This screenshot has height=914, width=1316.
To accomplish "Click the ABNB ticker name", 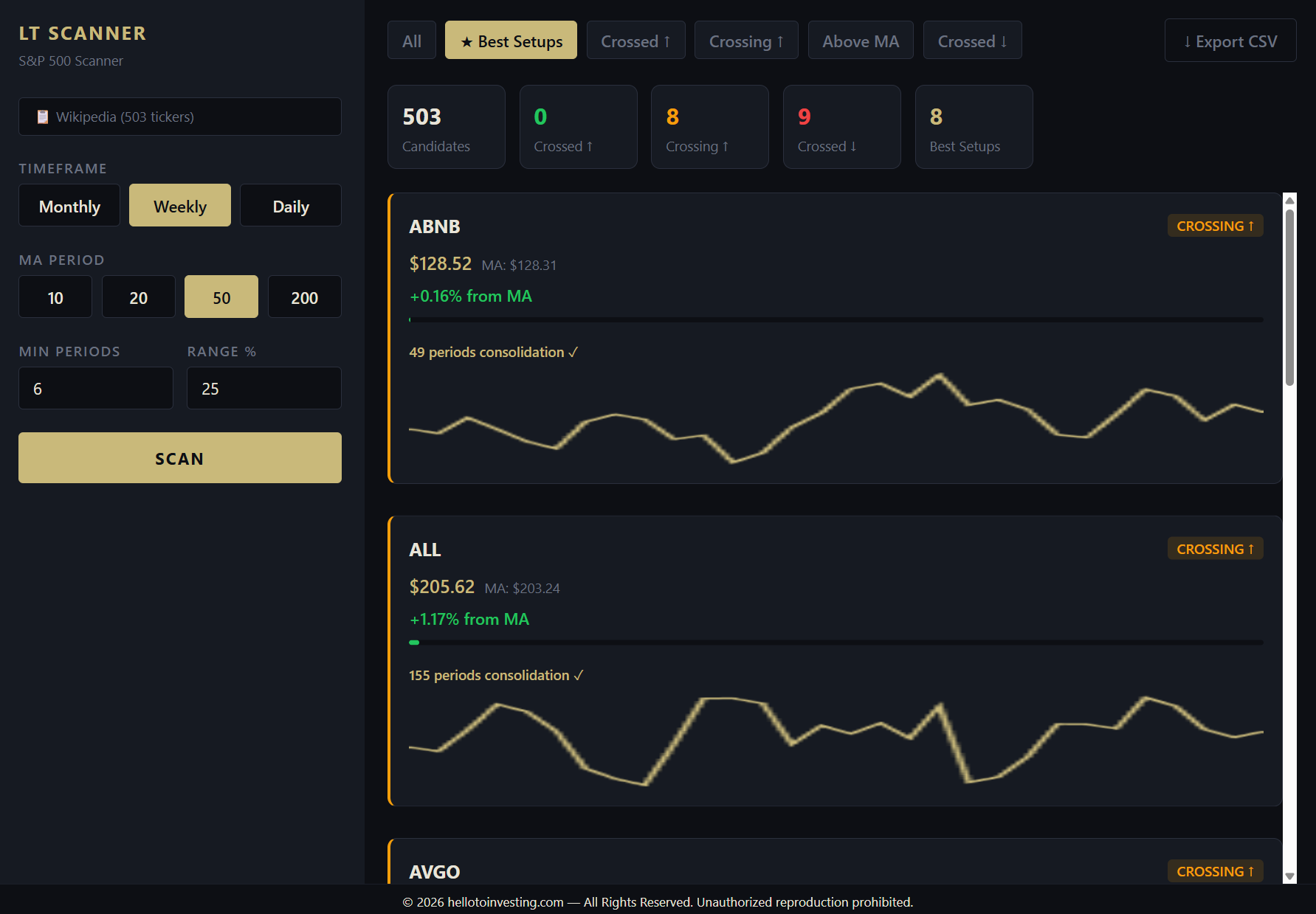I will (435, 226).
